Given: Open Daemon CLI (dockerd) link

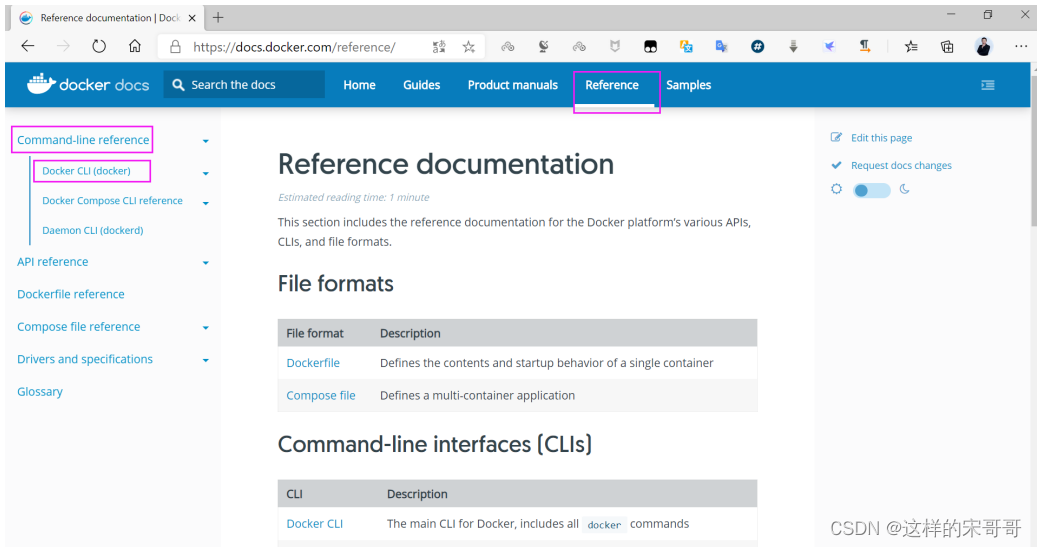Looking at the screenshot, I should click(93, 230).
